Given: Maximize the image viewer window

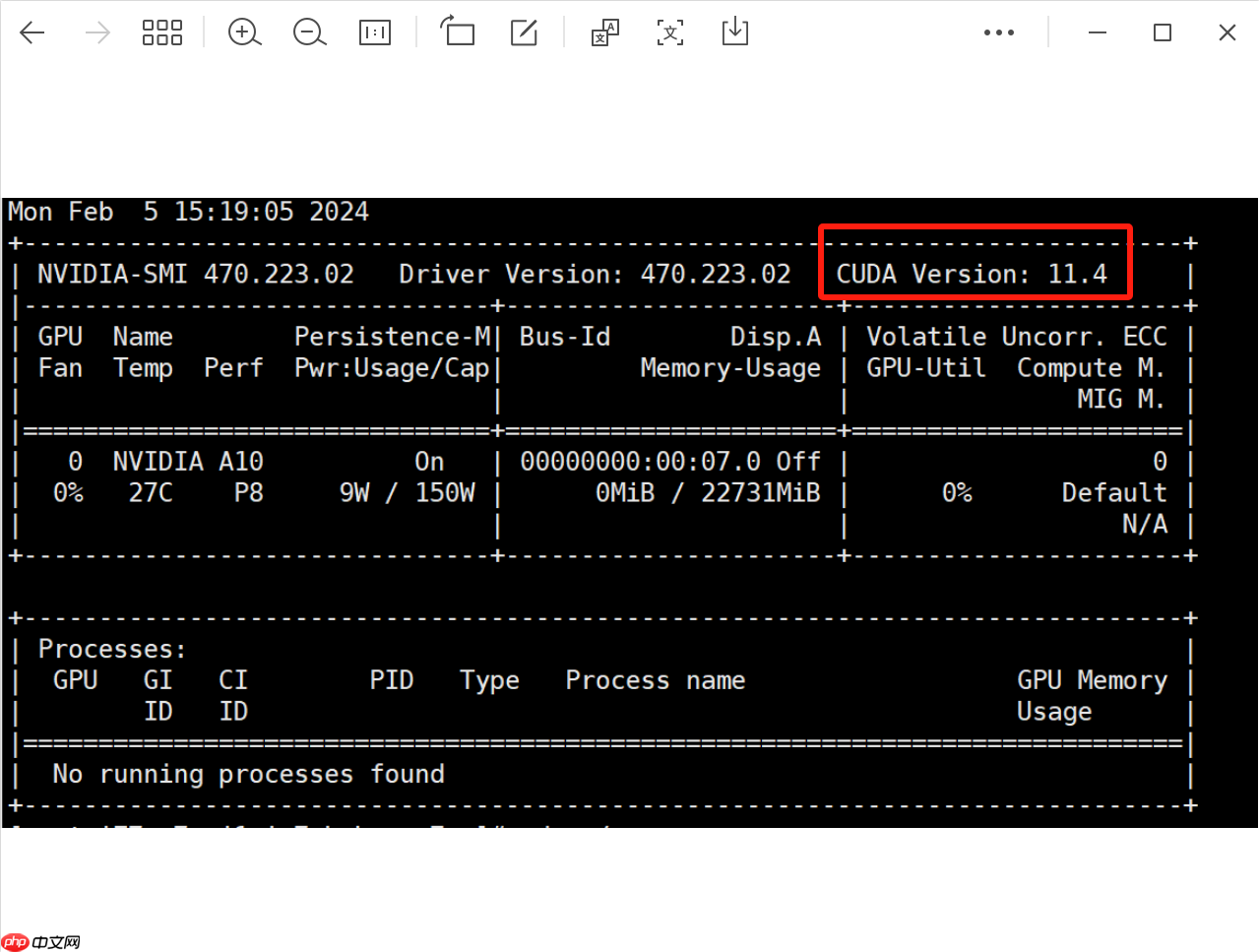Looking at the screenshot, I should coord(1163,32).
